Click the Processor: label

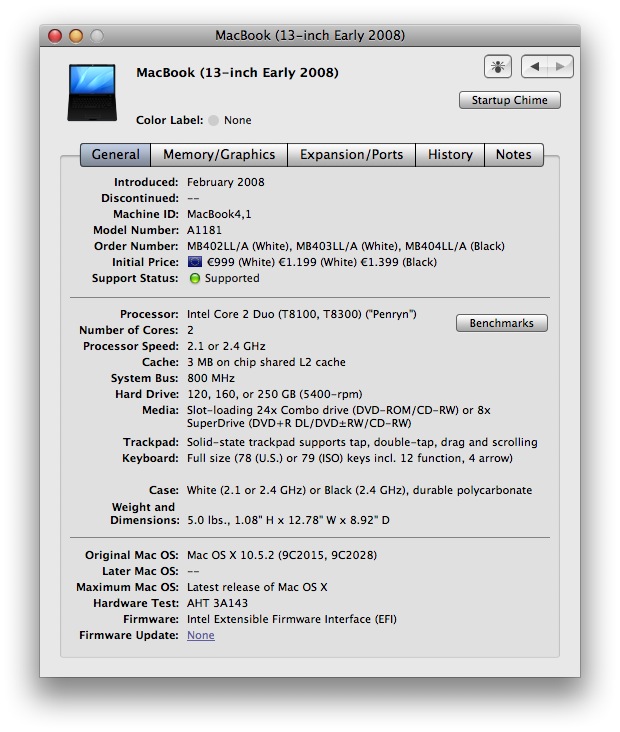pyautogui.click(x=149, y=314)
